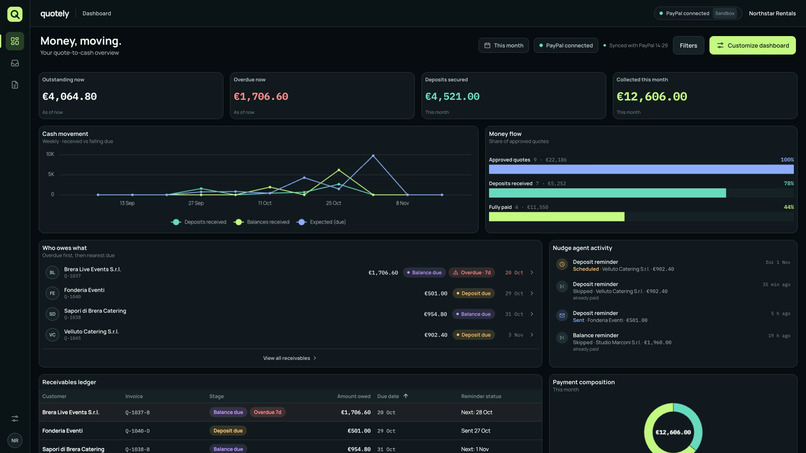Select the Dashboard breadcrumb
The height and width of the screenshot is (453, 806).
pyautogui.click(x=97, y=13)
